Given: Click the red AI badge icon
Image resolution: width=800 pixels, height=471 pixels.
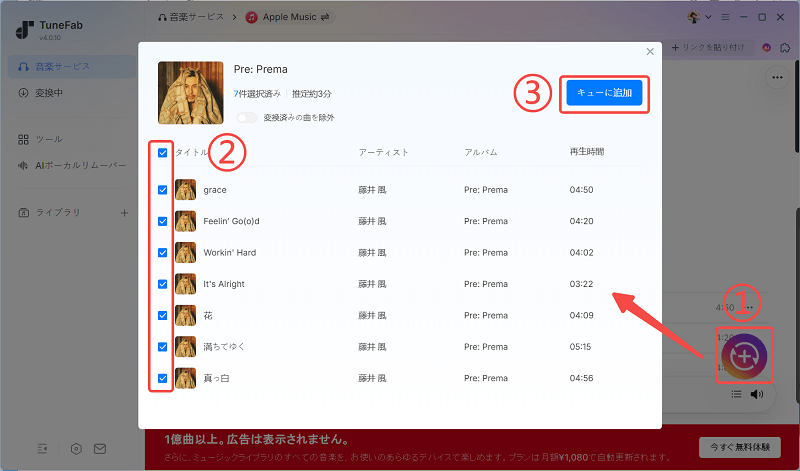Looking at the screenshot, I should [766, 47].
